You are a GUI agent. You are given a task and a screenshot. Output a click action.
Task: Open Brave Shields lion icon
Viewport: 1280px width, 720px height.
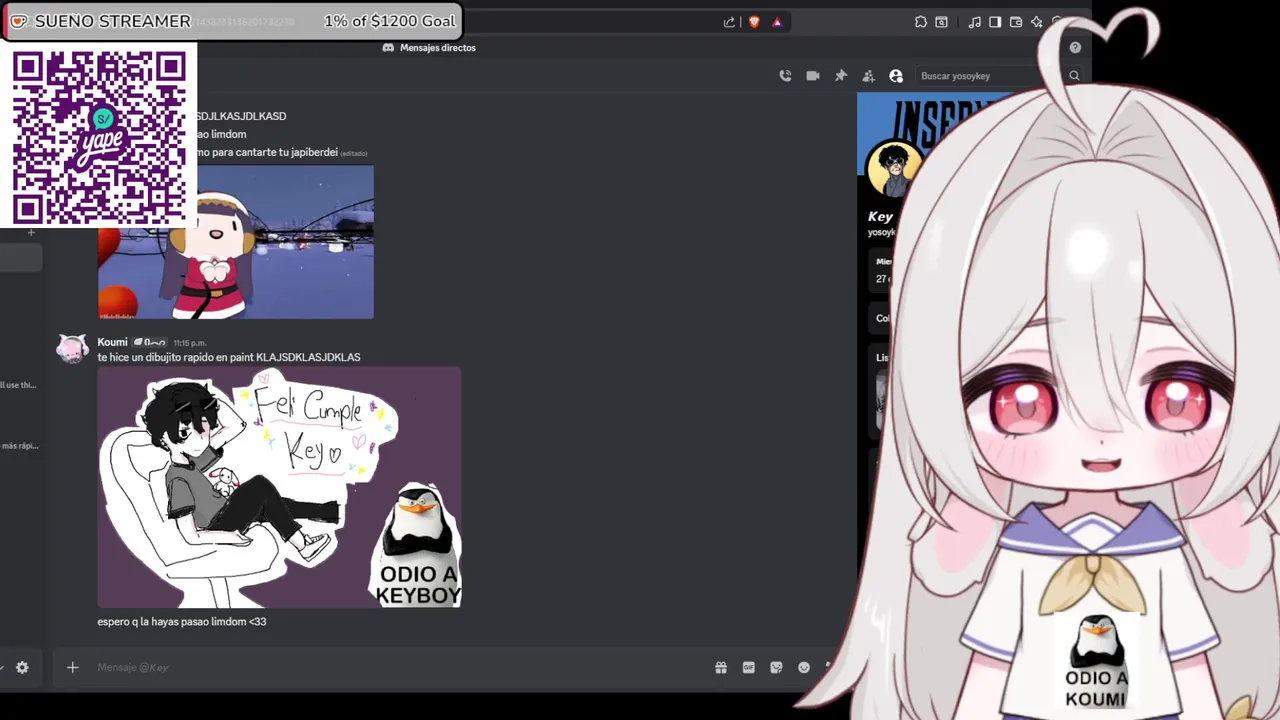point(754,22)
